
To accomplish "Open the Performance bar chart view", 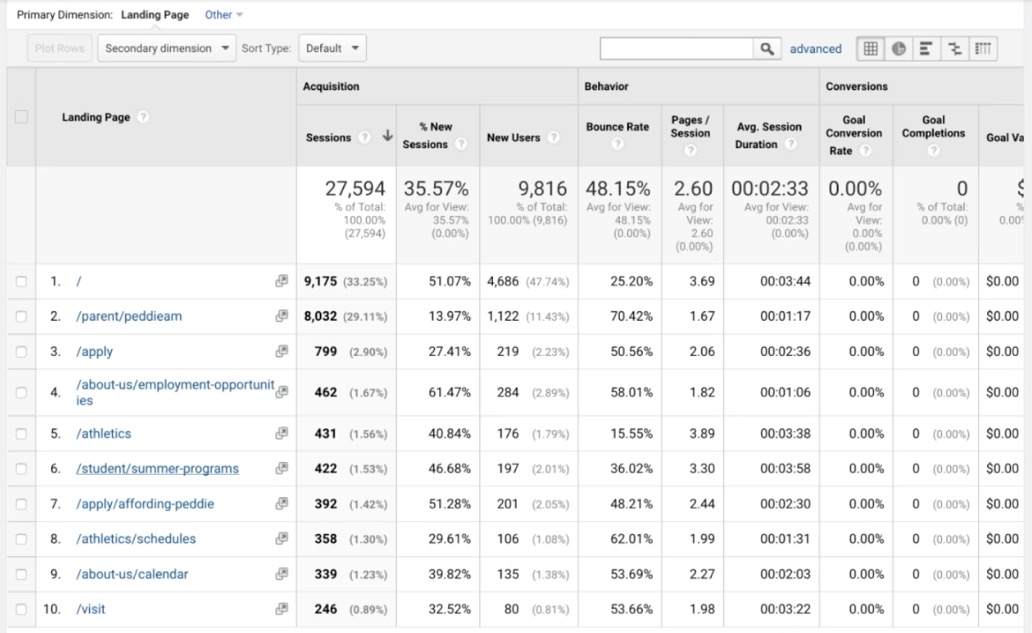I will pyautogui.click(x=925, y=48).
